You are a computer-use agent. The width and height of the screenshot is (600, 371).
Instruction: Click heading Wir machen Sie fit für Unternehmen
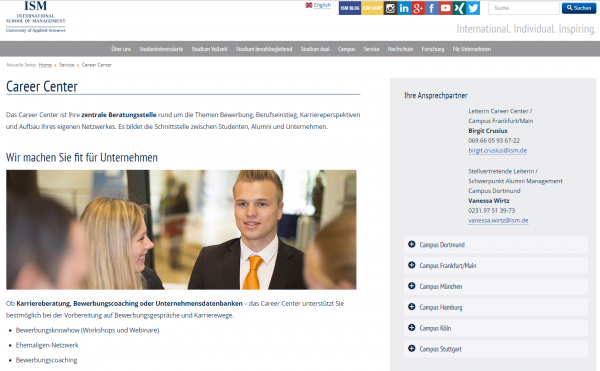point(82,158)
